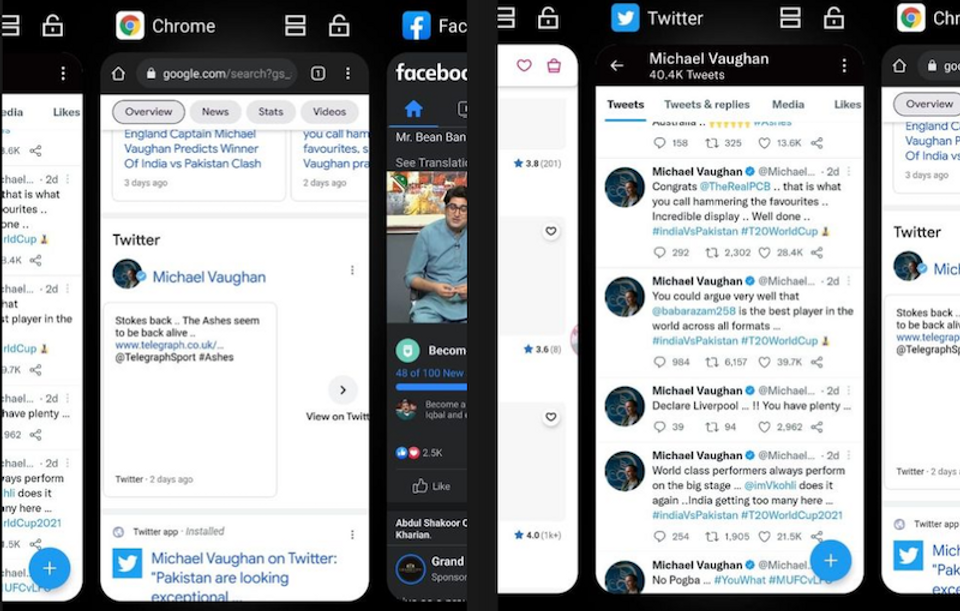Image resolution: width=960 pixels, height=611 pixels.
Task: Open 'Michael Vaughan on Twitter: Pakistan are looking' result
Action: [244, 577]
